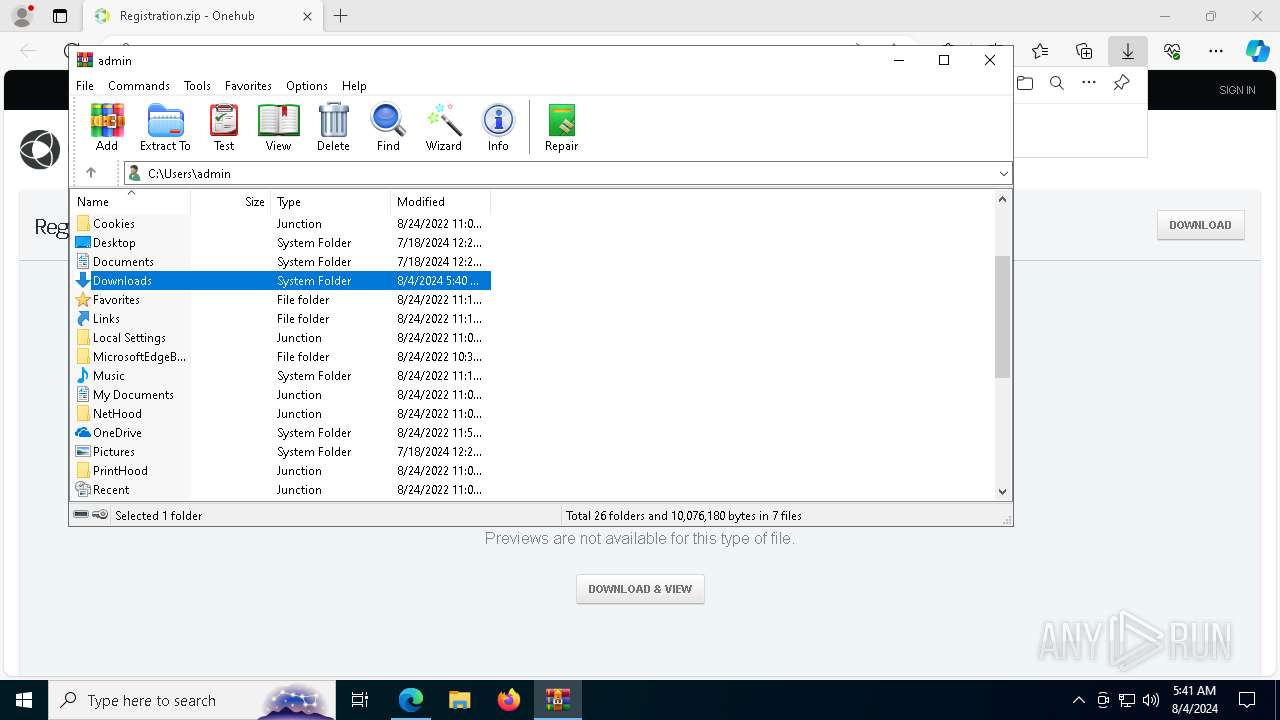Open the Favorites menu
The height and width of the screenshot is (720, 1280).
248,86
